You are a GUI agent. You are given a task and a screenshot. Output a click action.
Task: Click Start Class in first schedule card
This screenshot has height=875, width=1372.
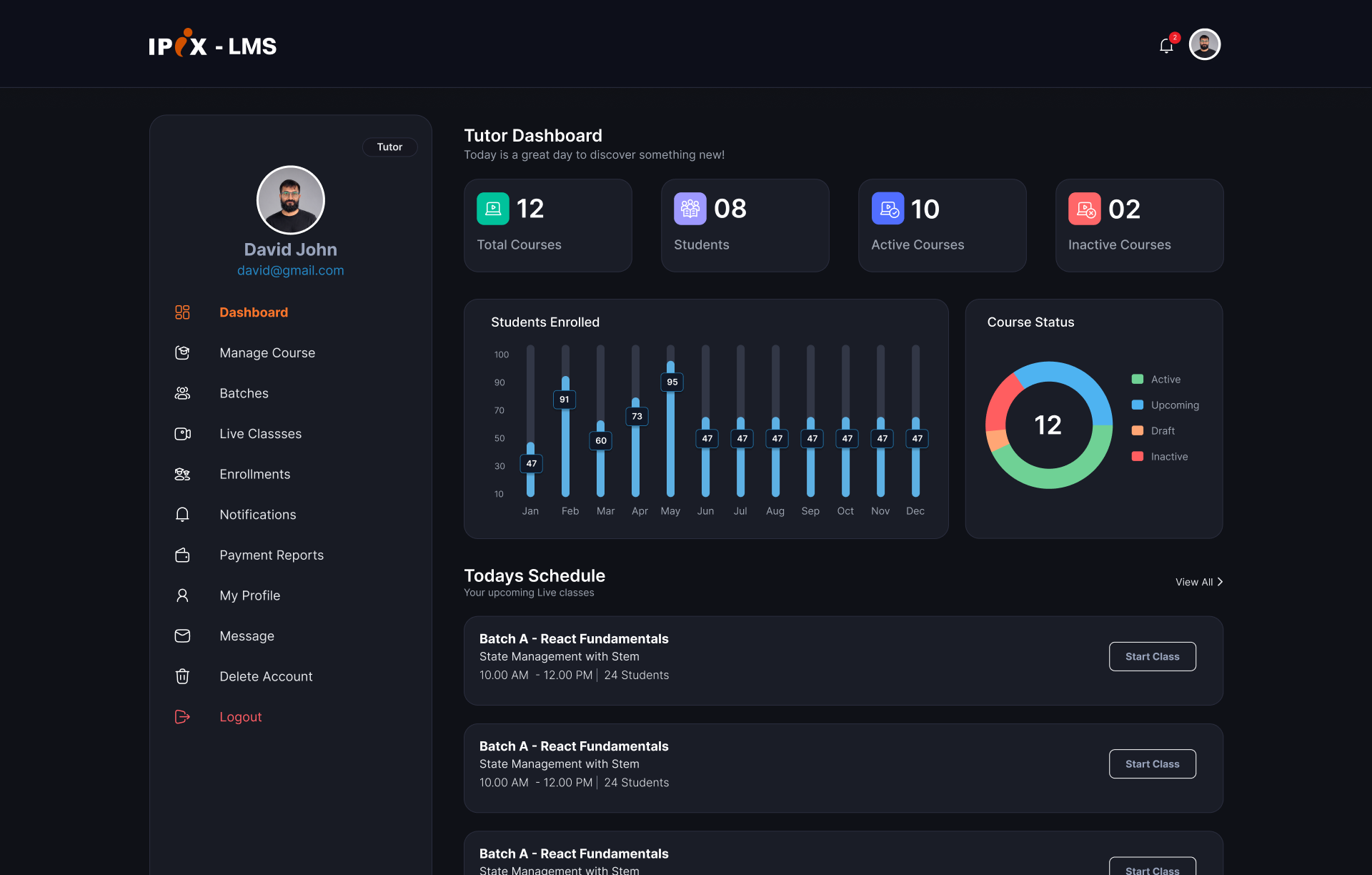pyautogui.click(x=1152, y=656)
